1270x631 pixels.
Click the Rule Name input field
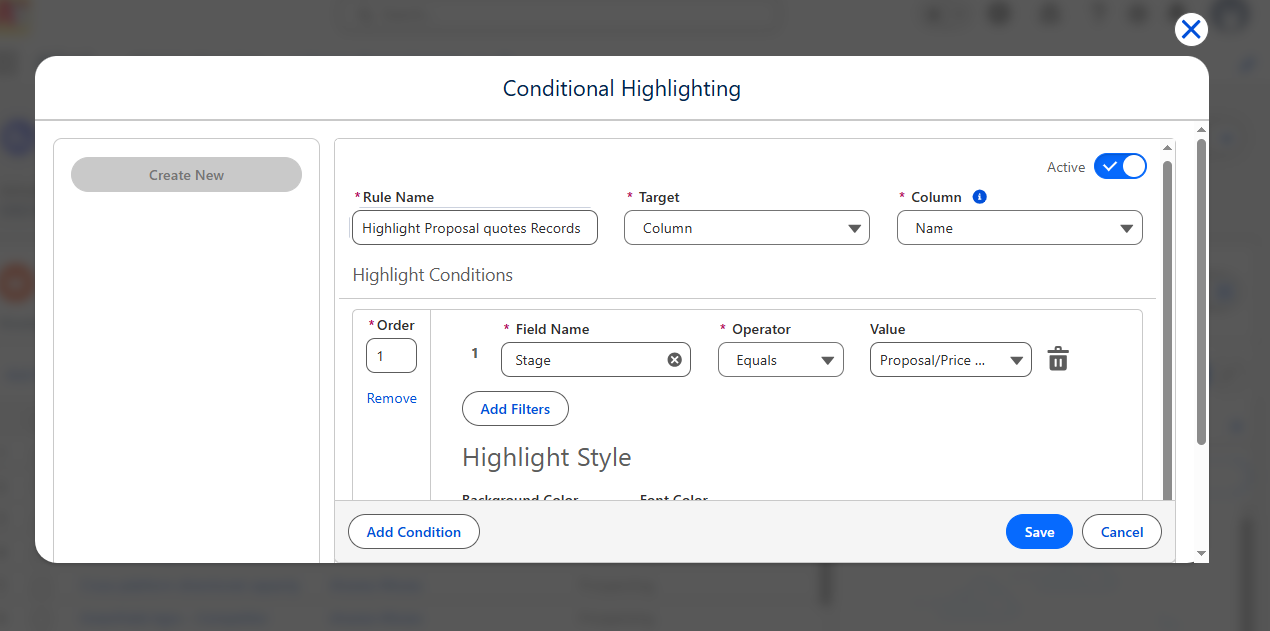click(475, 228)
